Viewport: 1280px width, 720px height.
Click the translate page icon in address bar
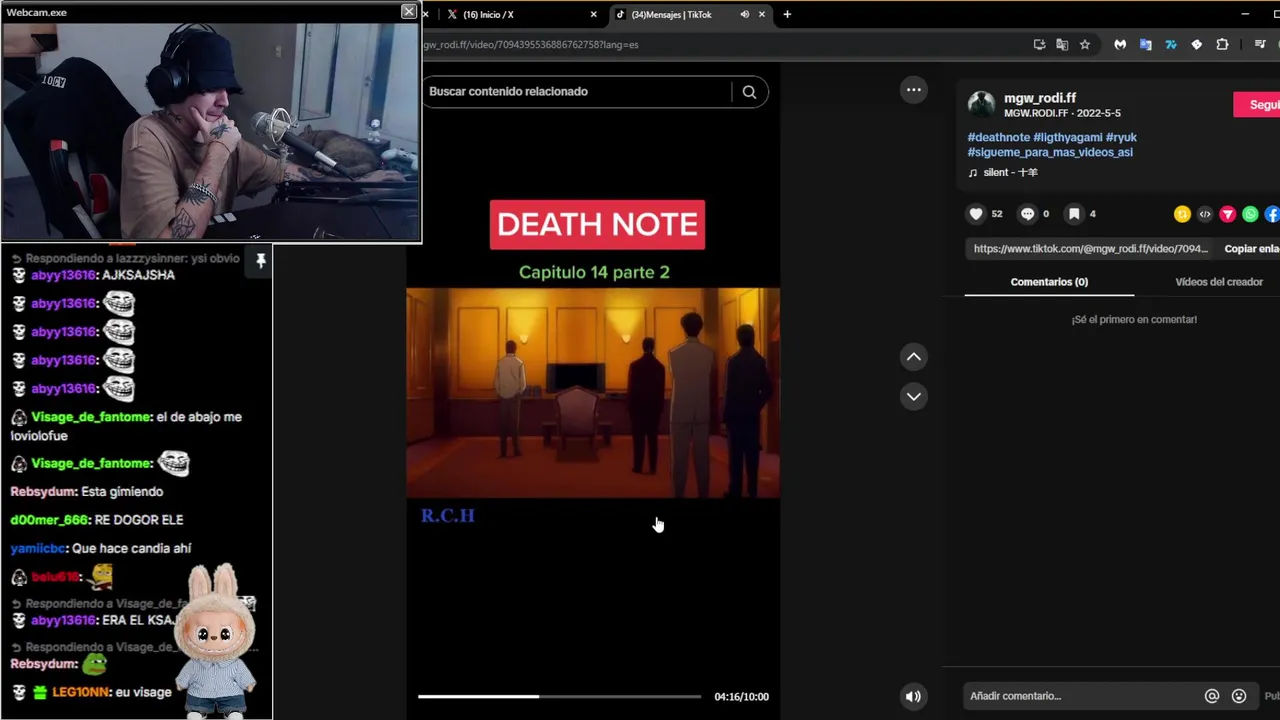pos(1062,44)
